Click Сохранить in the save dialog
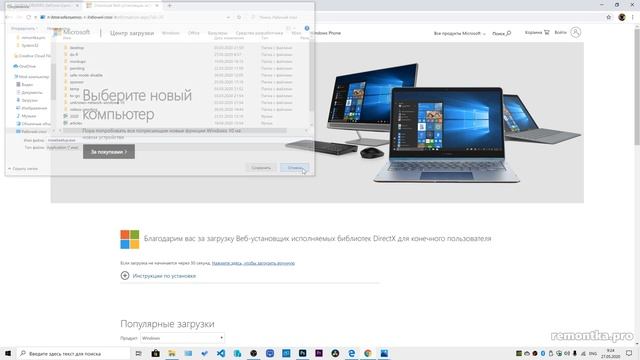This screenshot has height=360, width=640. (x=261, y=167)
